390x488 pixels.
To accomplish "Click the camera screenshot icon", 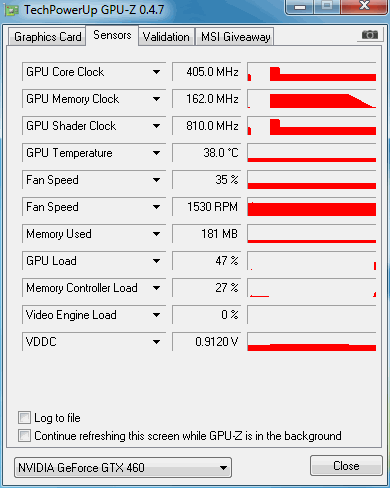I will coord(370,35).
